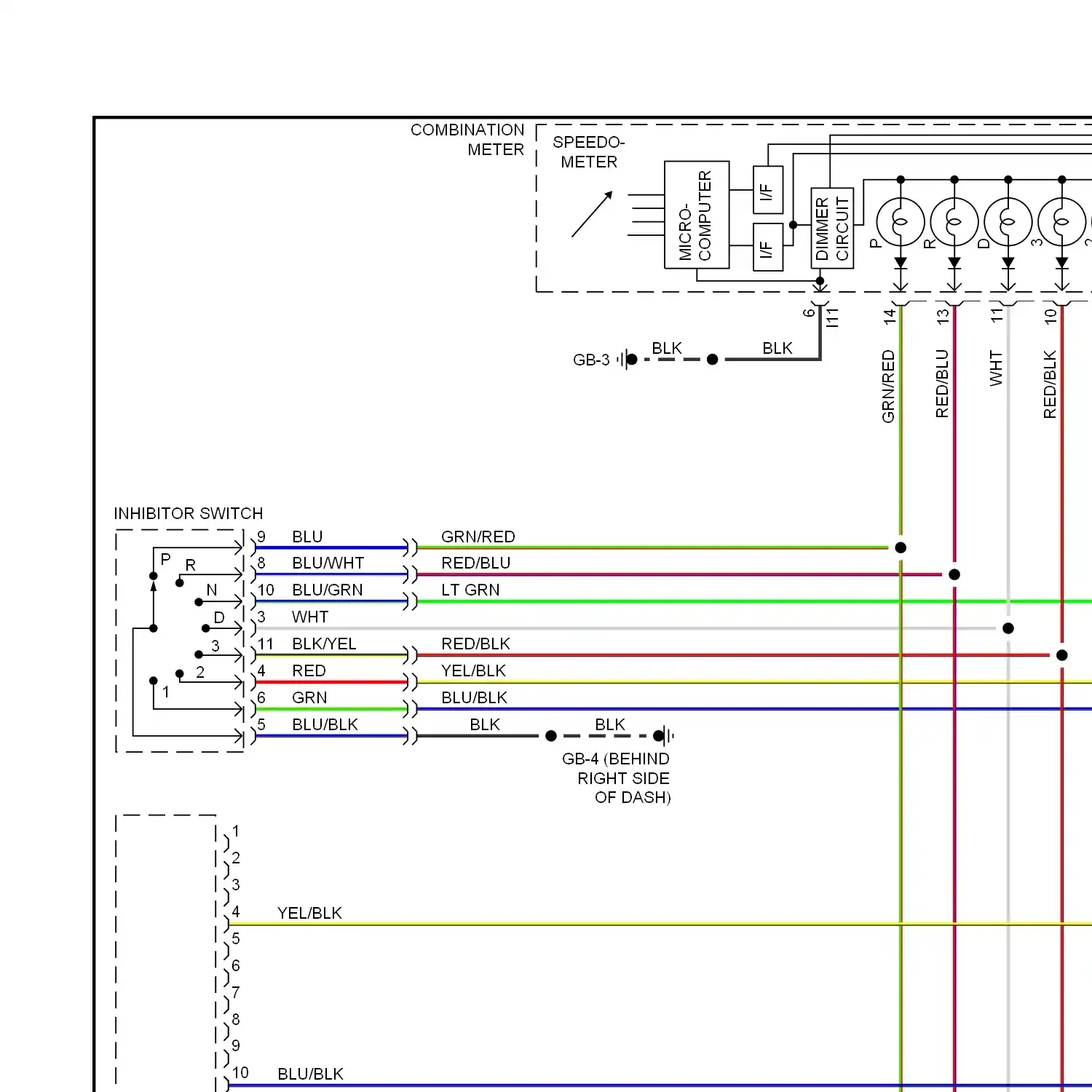
Task: Click the lower I/F interface box
Action: tap(768, 248)
